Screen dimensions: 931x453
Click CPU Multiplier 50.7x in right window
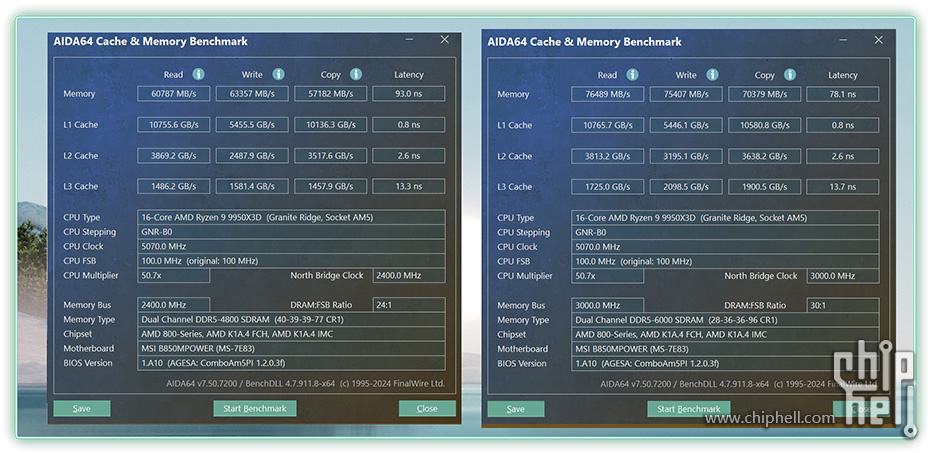coord(607,276)
